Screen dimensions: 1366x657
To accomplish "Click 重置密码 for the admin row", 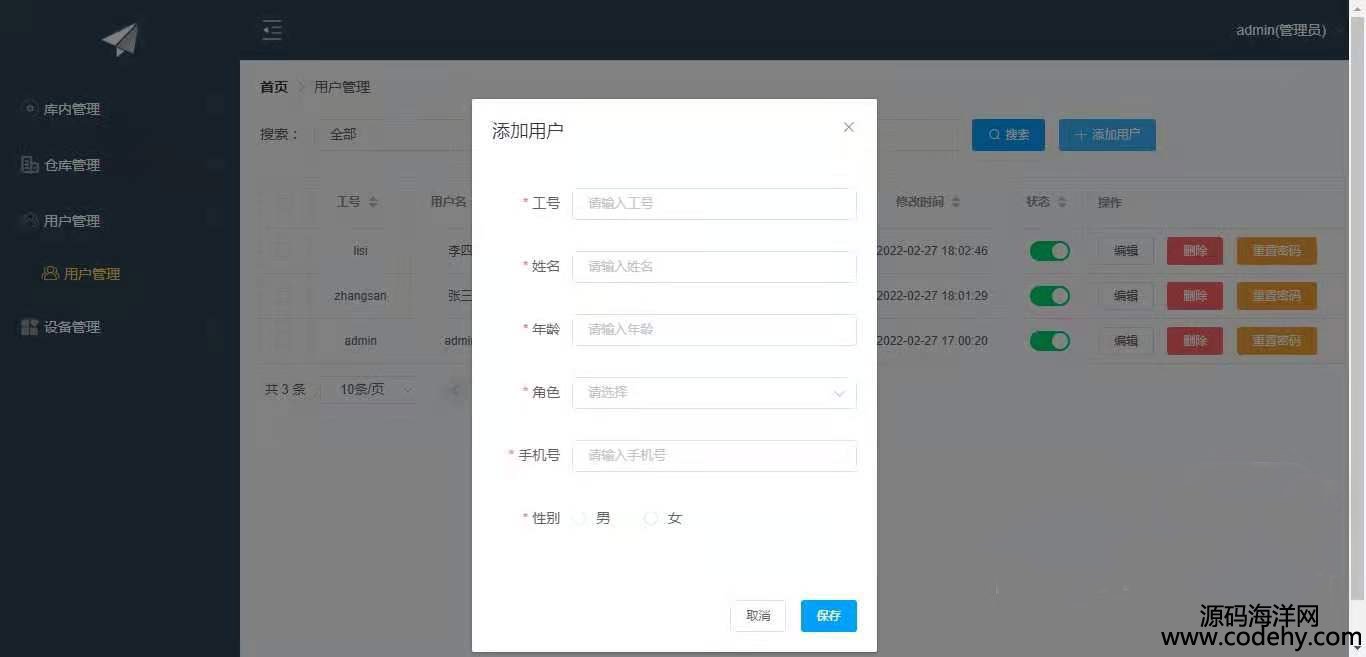I will (x=1277, y=341).
